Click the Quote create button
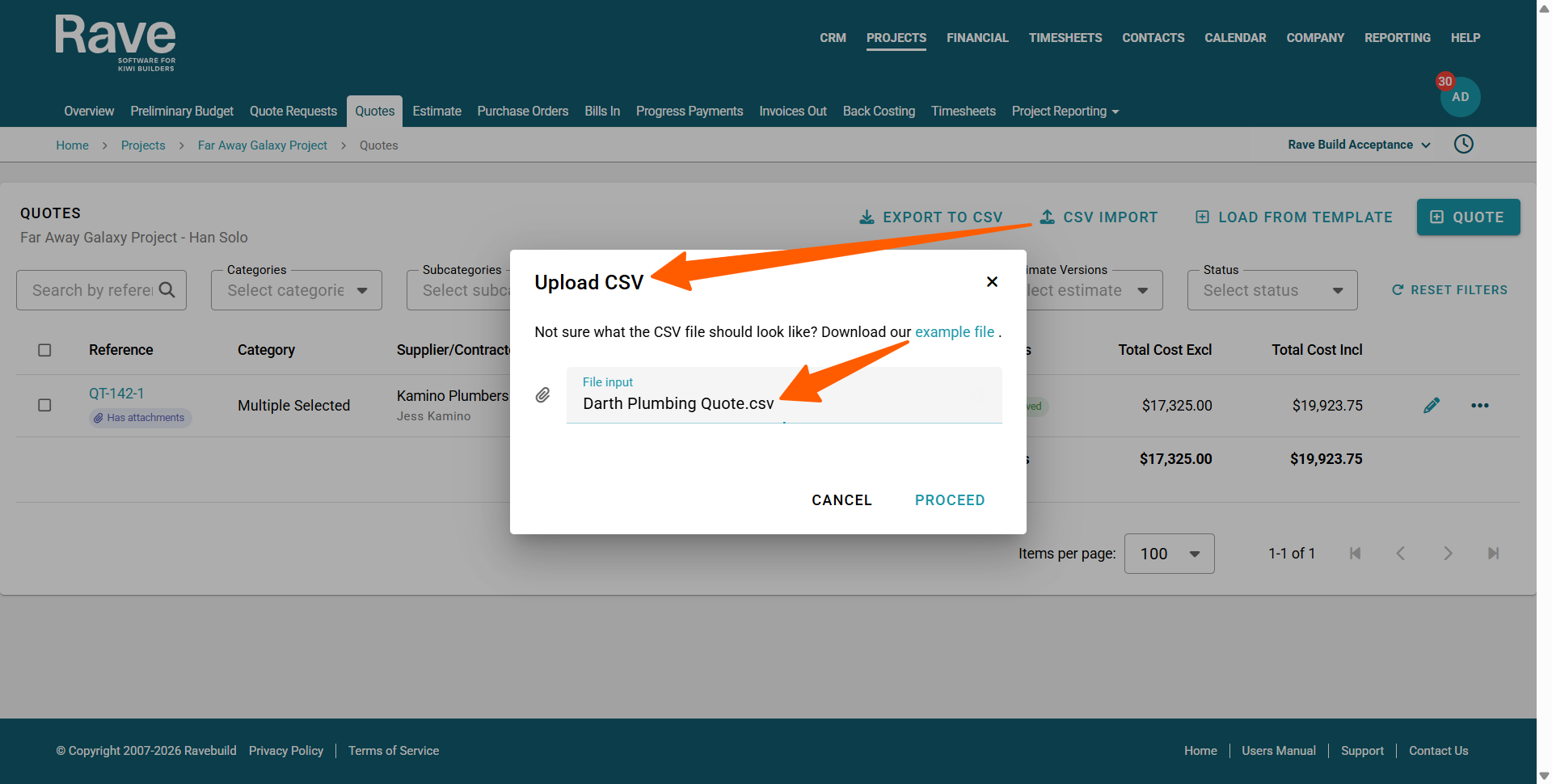 click(1468, 217)
